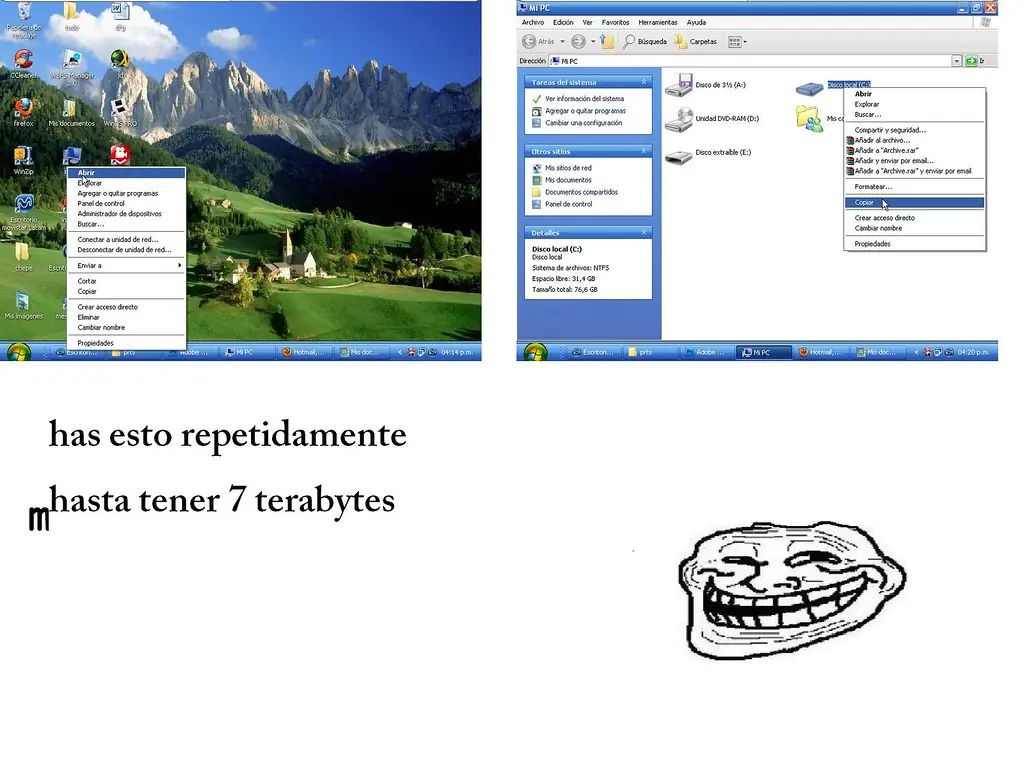
Task: Click Ver información del sistema link
Action: point(584,99)
